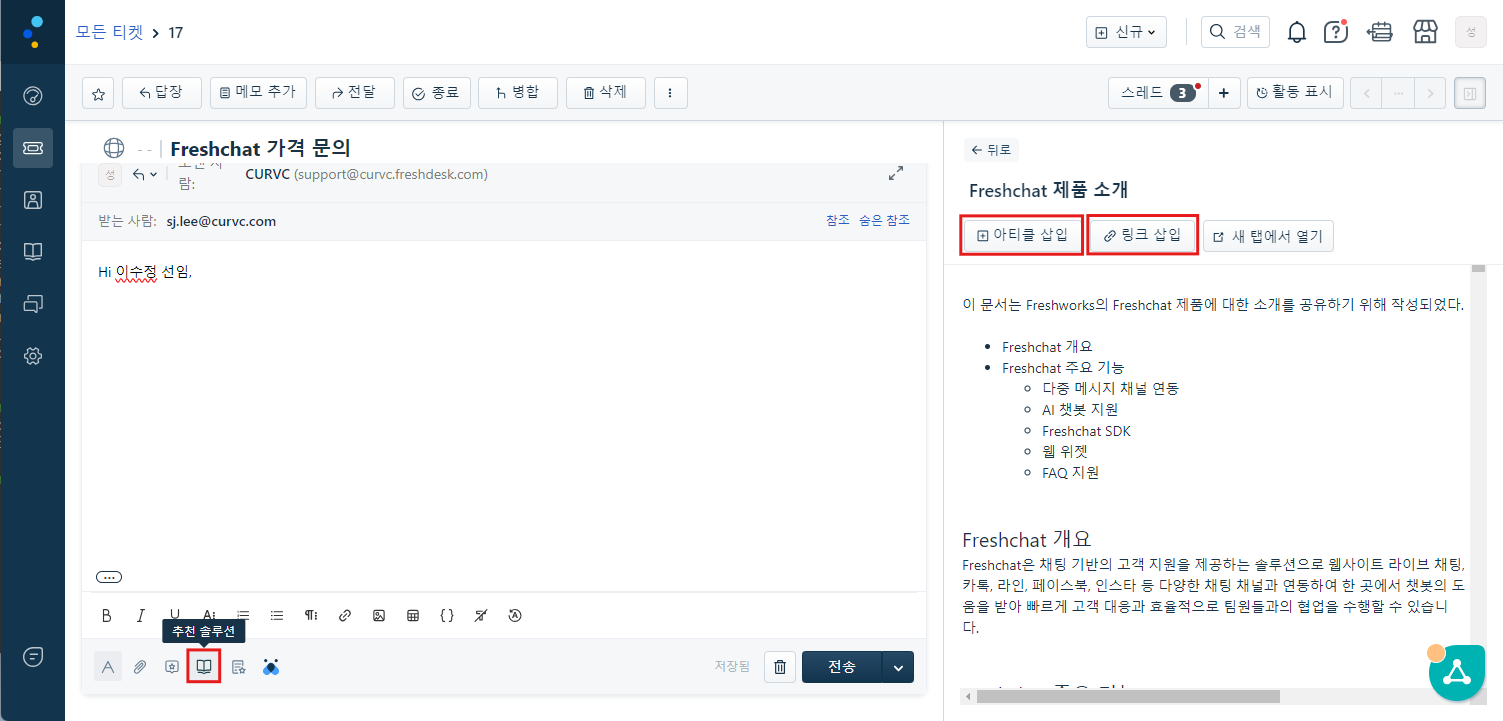Open the 신규 (New) dropdown

coord(1126,32)
